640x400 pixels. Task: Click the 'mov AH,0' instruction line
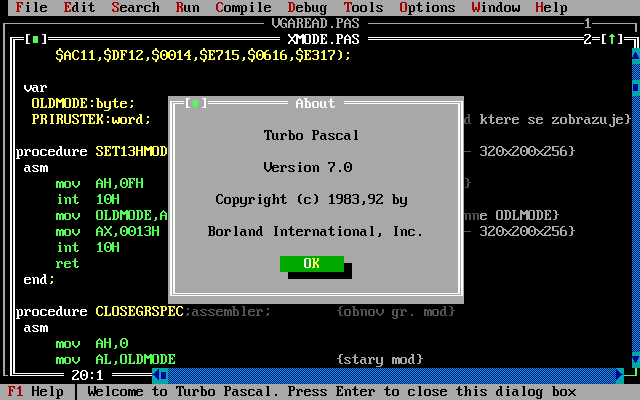(x=92, y=343)
